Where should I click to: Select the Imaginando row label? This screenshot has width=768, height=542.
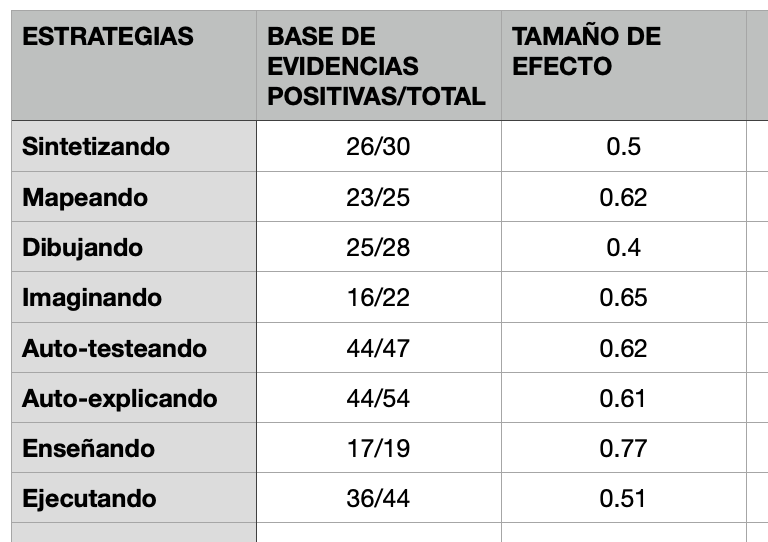point(92,298)
